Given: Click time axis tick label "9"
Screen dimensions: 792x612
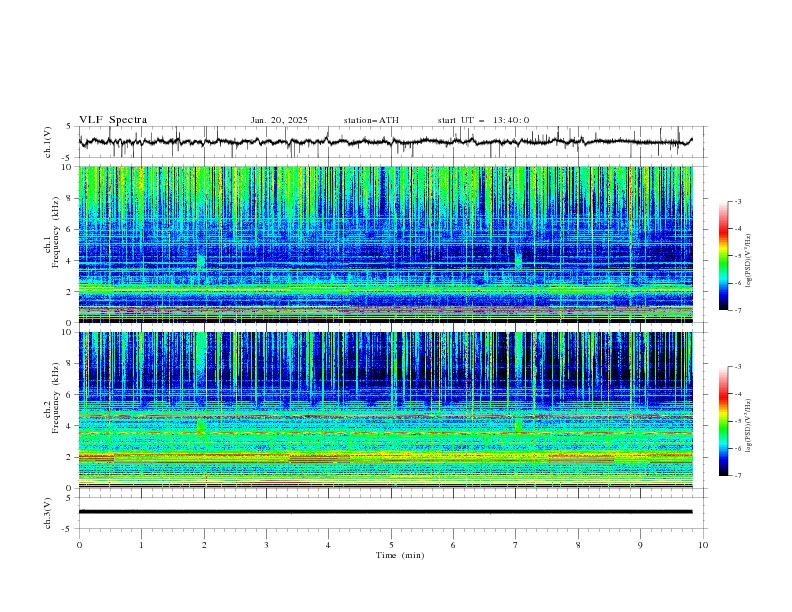Looking at the screenshot, I should (640, 545).
